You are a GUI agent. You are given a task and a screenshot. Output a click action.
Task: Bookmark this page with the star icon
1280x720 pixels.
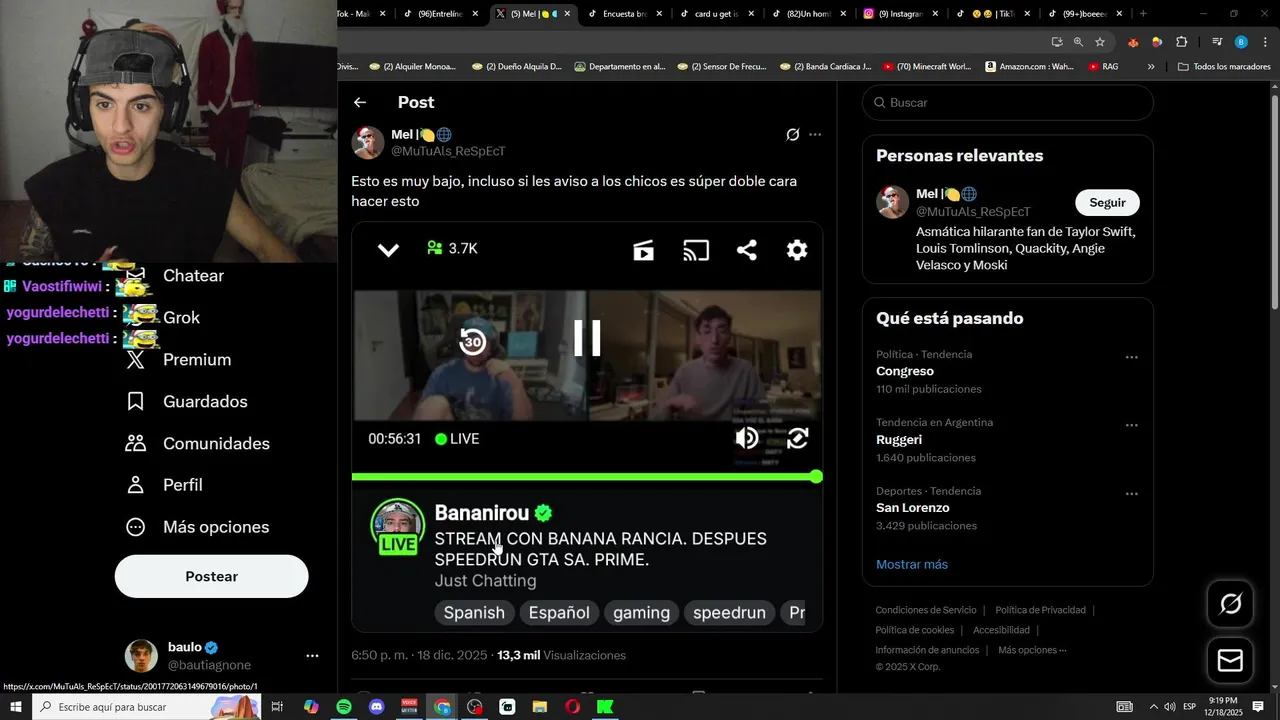pos(1100,42)
